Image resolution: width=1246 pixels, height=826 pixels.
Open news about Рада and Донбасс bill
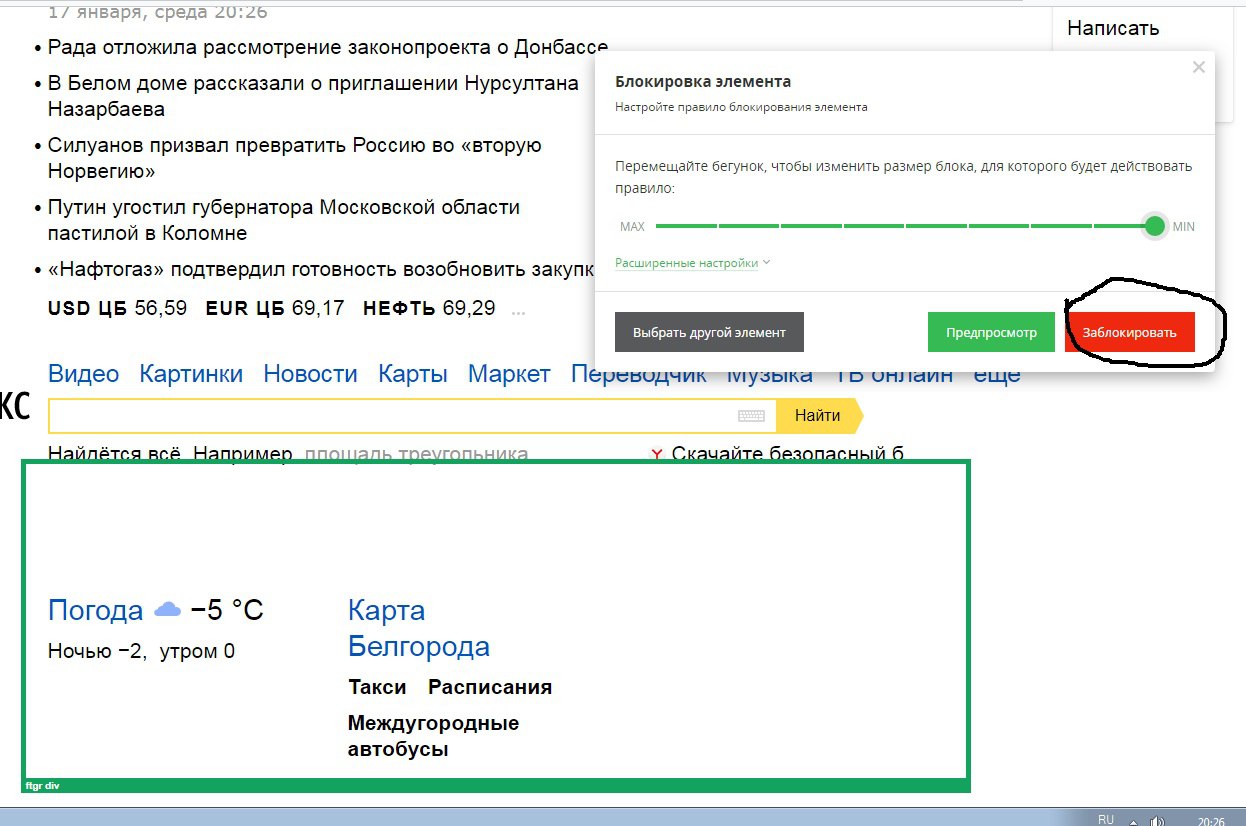(327, 47)
